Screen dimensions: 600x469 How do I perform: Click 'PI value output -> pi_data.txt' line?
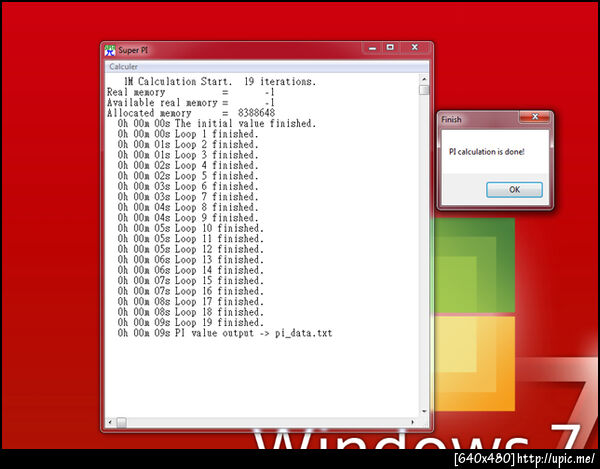click(x=225, y=333)
